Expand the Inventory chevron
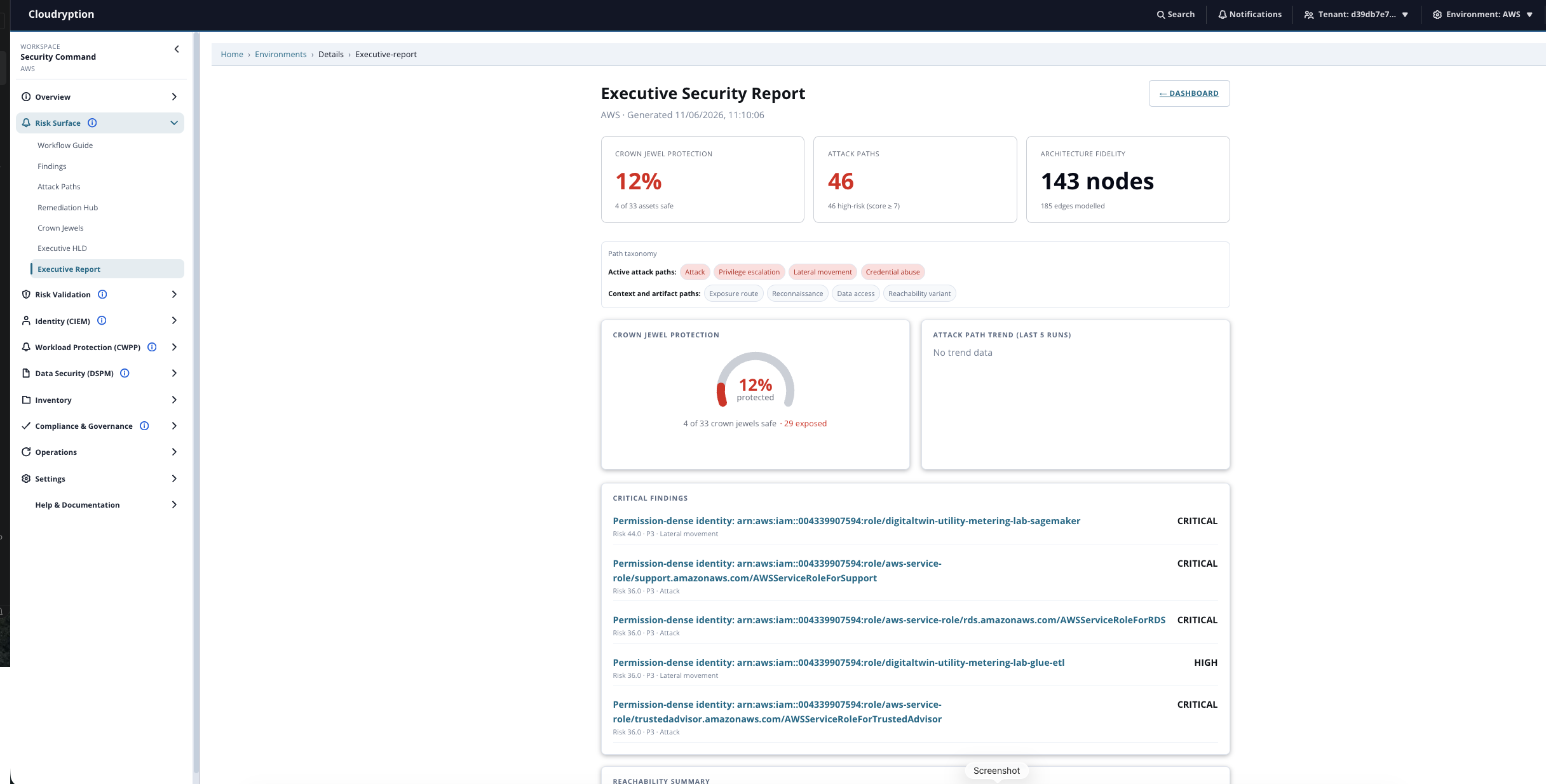This screenshot has width=1546, height=784. [174, 400]
